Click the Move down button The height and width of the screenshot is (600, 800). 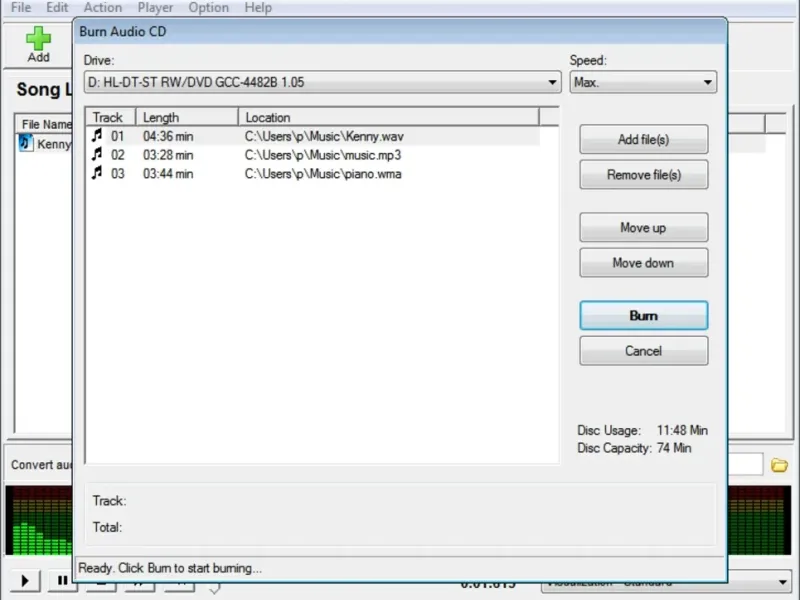point(643,263)
